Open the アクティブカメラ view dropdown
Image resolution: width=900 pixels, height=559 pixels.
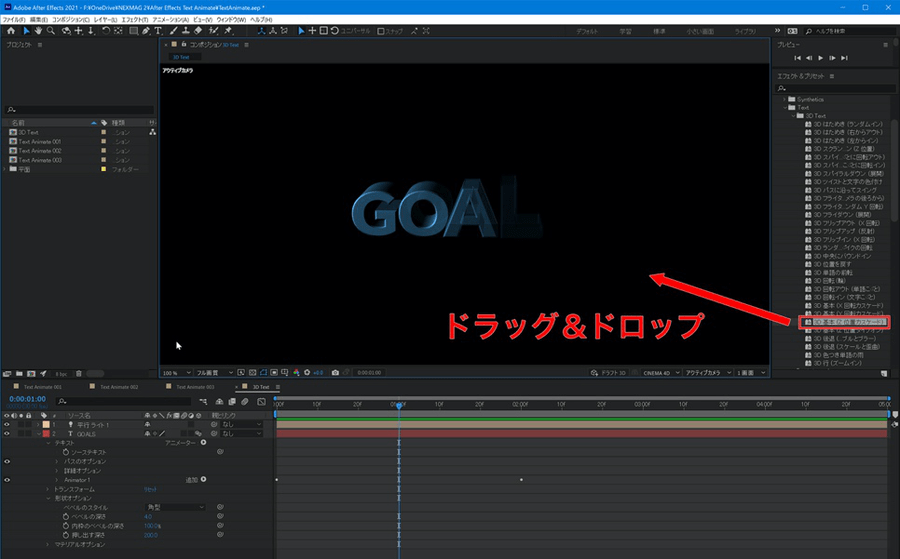708,373
